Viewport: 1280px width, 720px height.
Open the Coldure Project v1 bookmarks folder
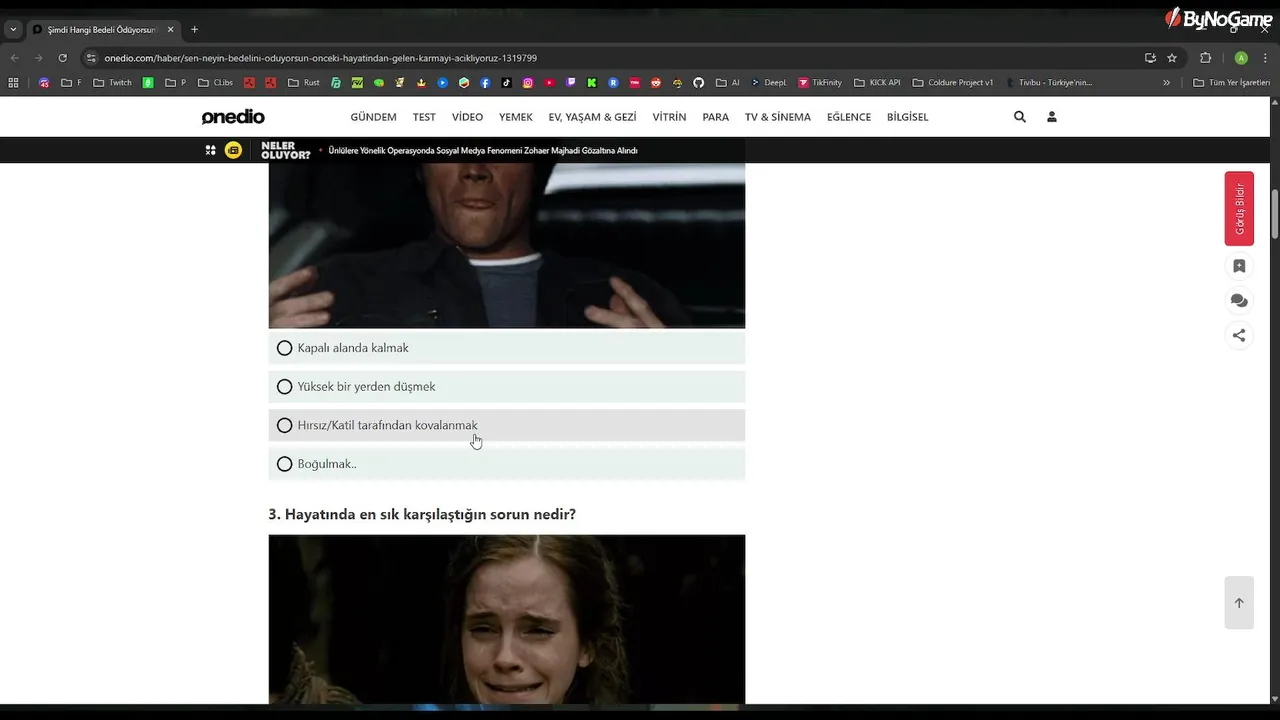(953, 83)
